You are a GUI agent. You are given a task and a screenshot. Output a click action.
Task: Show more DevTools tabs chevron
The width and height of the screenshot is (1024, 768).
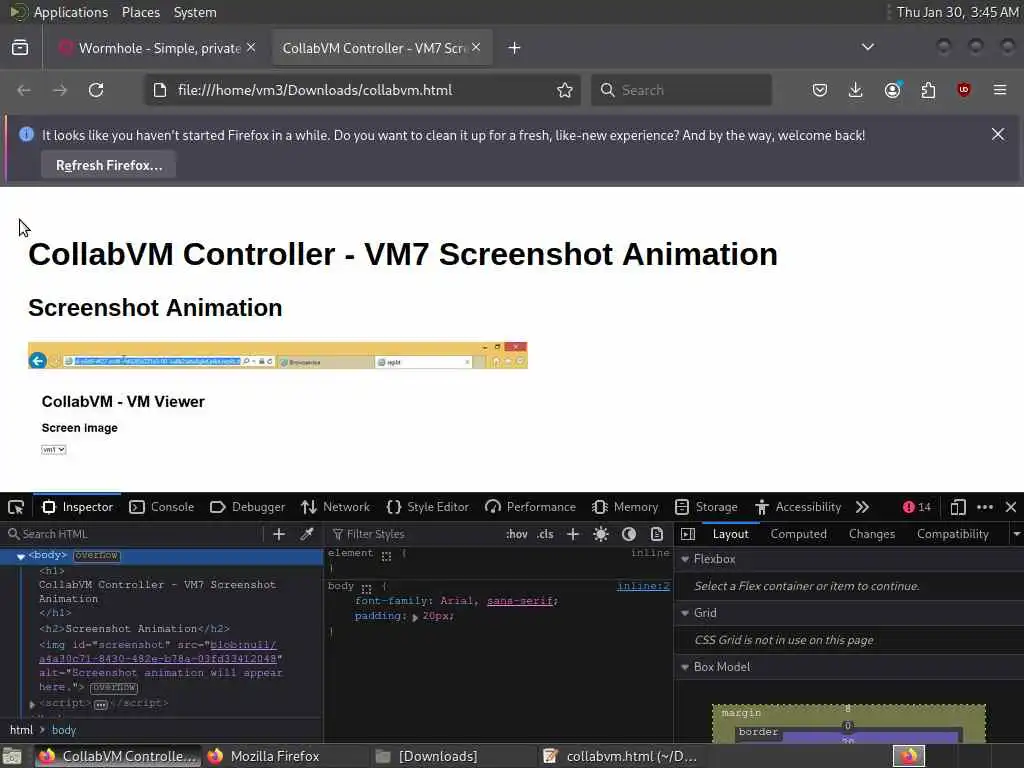pyautogui.click(x=862, y=507)
